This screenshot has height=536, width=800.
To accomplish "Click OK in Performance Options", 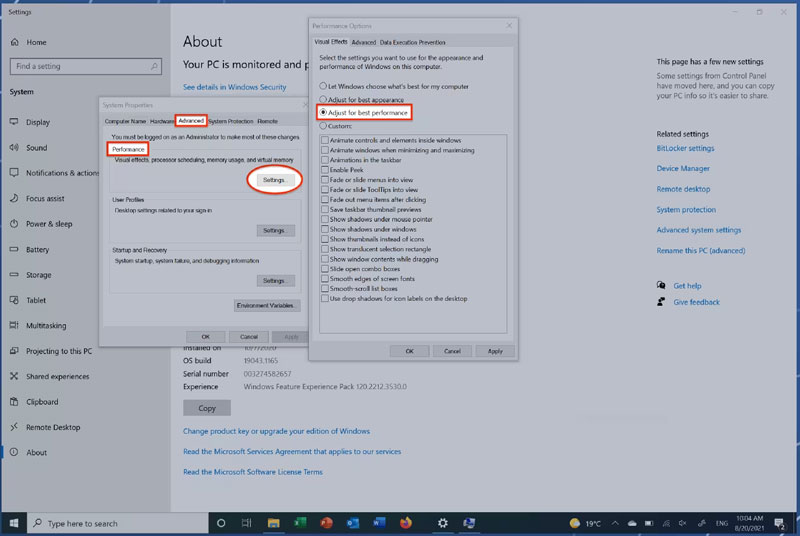I will [409, 351].
